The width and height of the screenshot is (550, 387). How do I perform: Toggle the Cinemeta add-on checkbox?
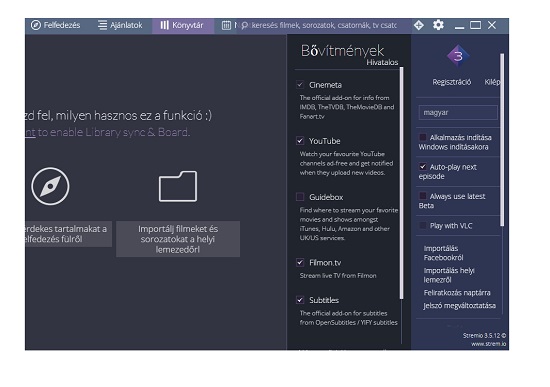(300, 85)
